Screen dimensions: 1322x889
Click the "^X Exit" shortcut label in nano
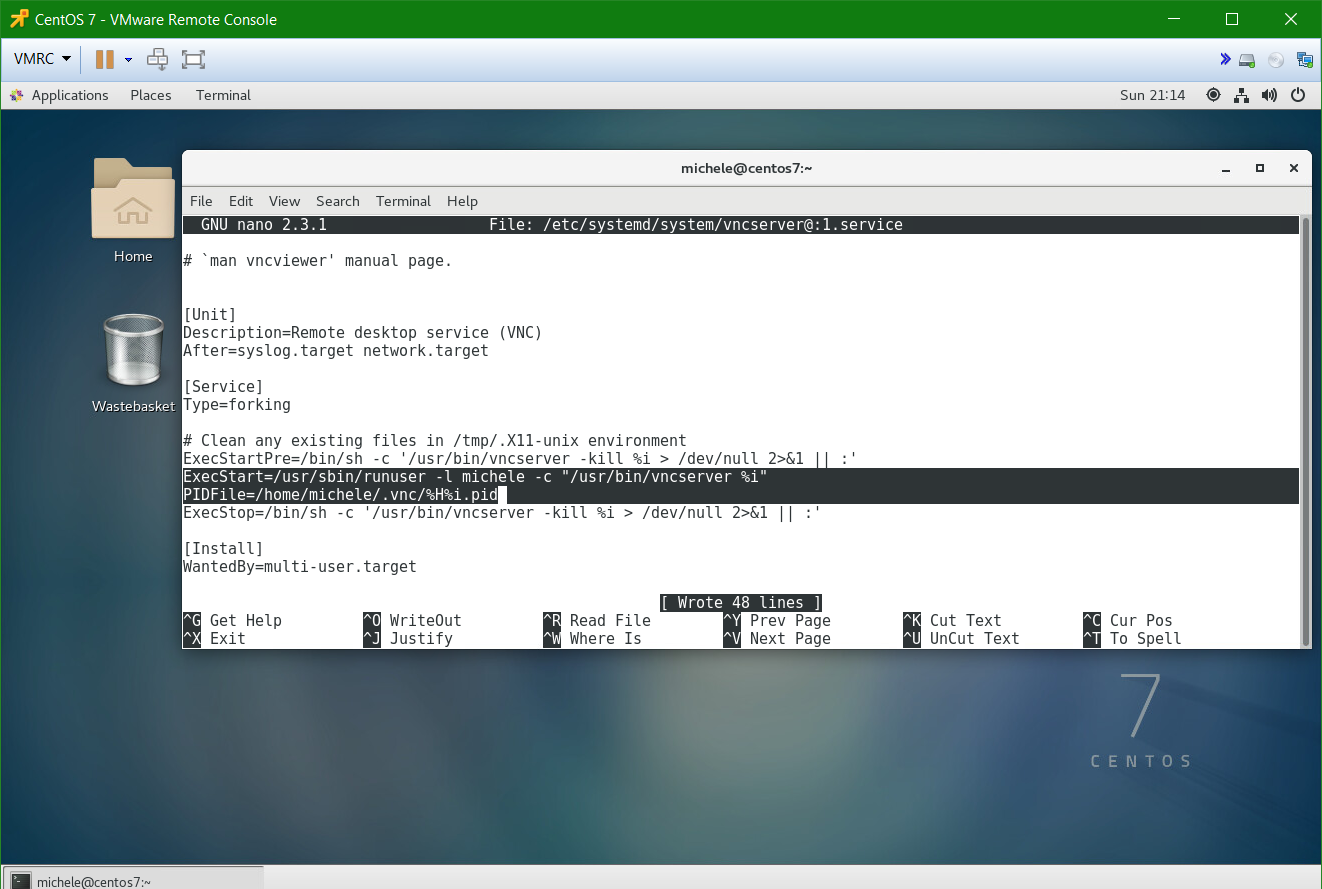click(x=214, y=639)
